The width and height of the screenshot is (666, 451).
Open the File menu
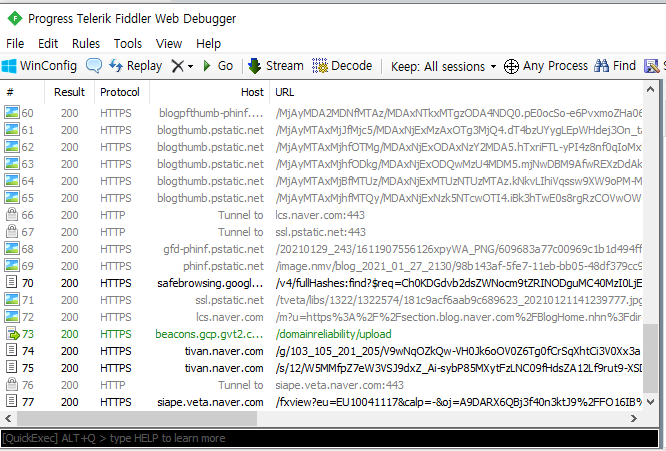(15, 43)
